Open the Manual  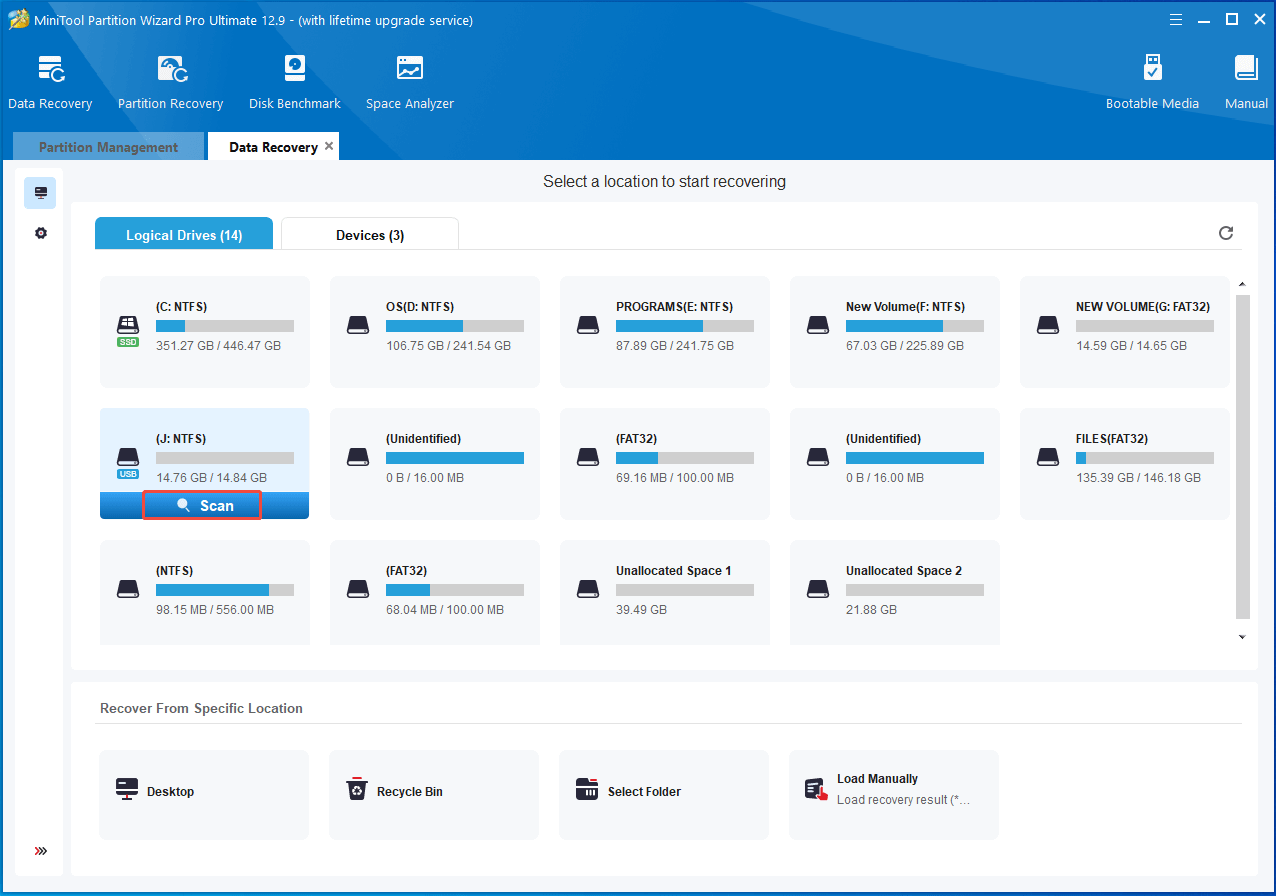coord(1246,82)
